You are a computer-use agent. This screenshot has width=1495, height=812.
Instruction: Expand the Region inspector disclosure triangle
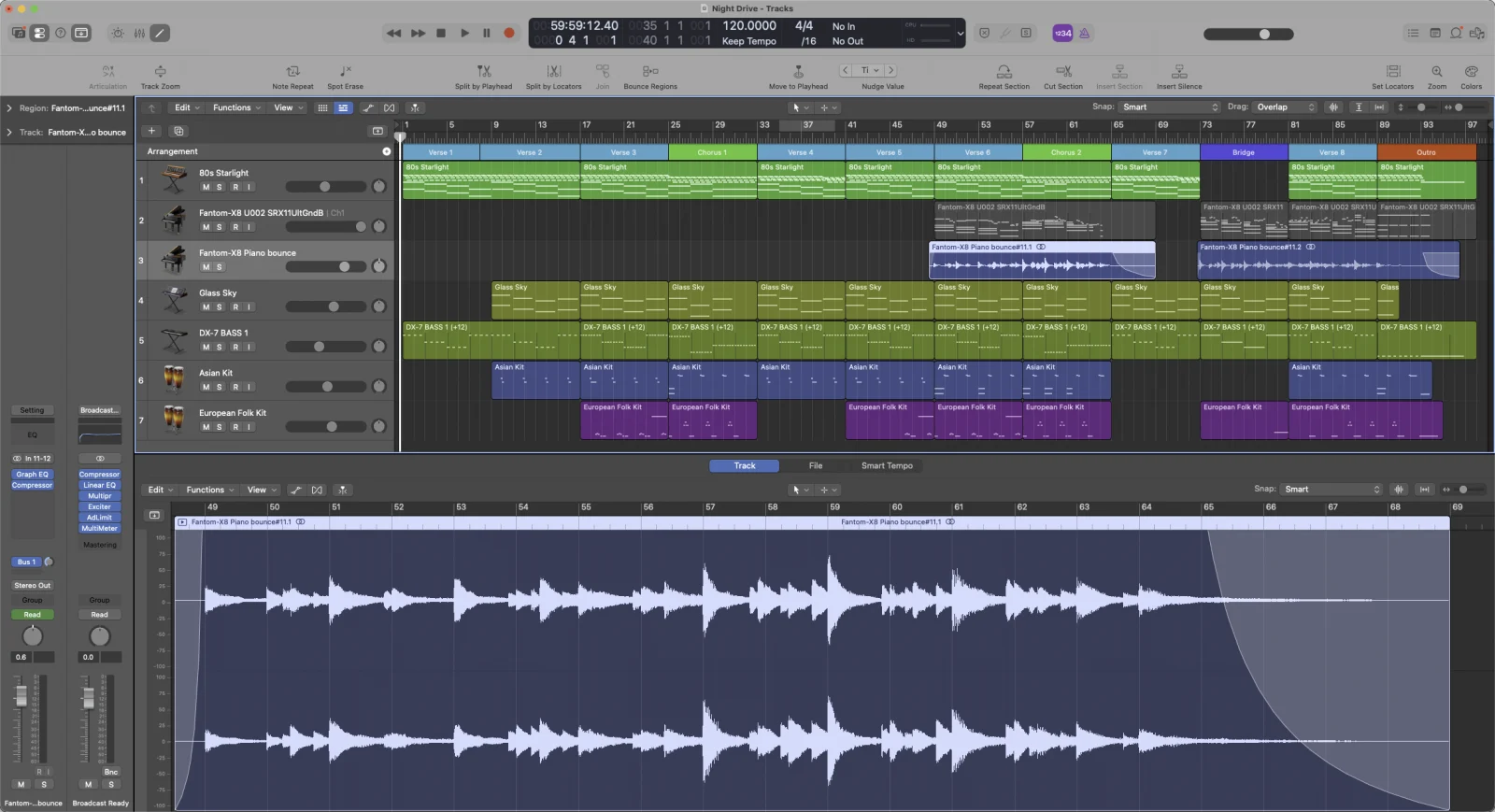pos(9,108)
